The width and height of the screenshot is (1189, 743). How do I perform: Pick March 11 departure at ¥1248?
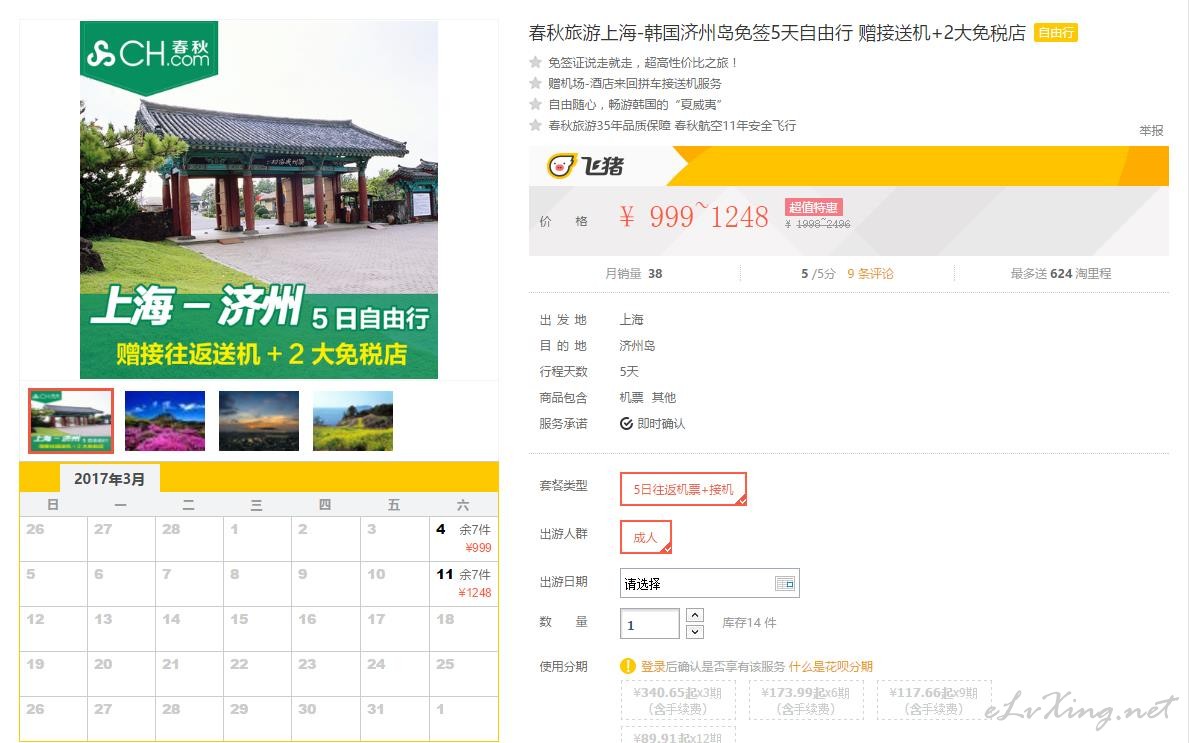pos(463,583)
